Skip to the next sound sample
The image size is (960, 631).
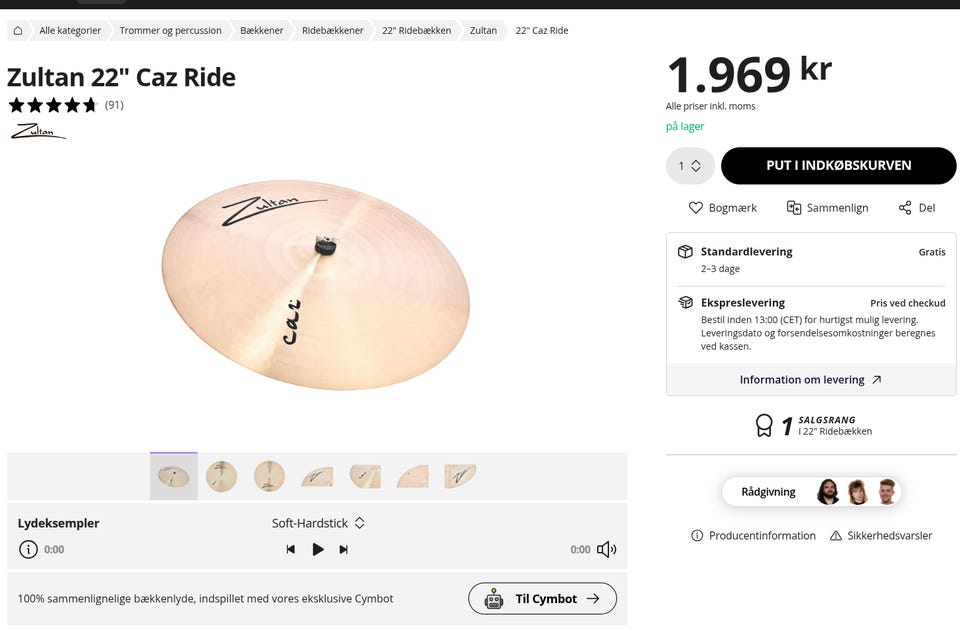pyautogui.click(x=344, y=549)
